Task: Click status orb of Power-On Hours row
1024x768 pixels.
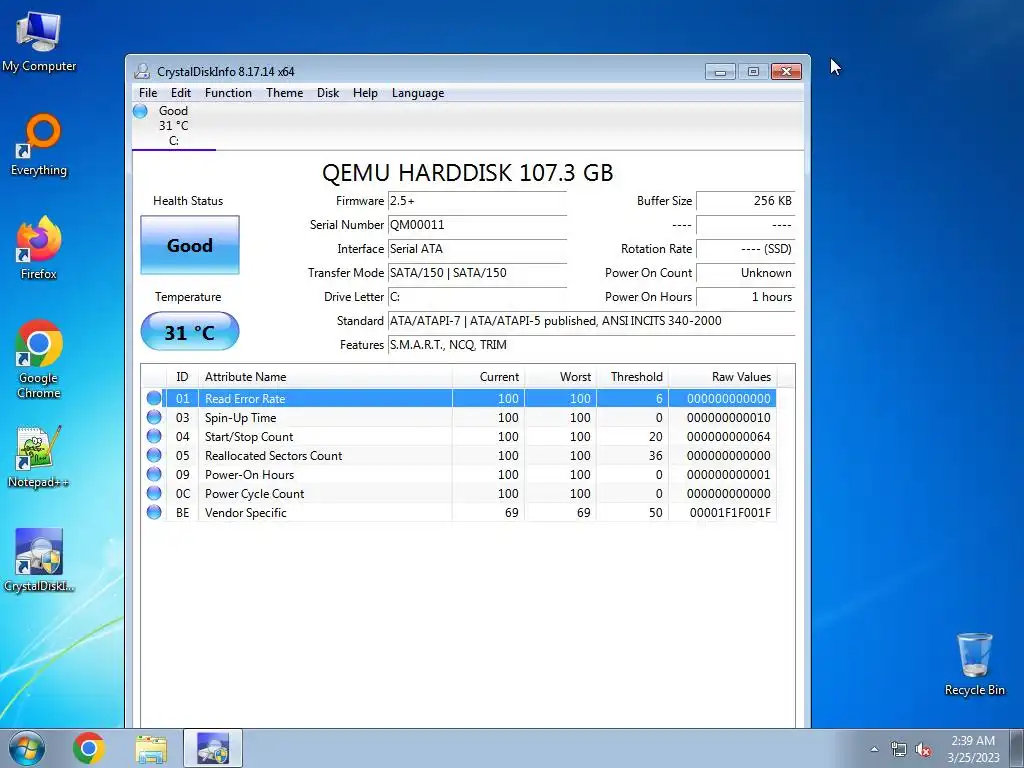Action: [154, 474]
